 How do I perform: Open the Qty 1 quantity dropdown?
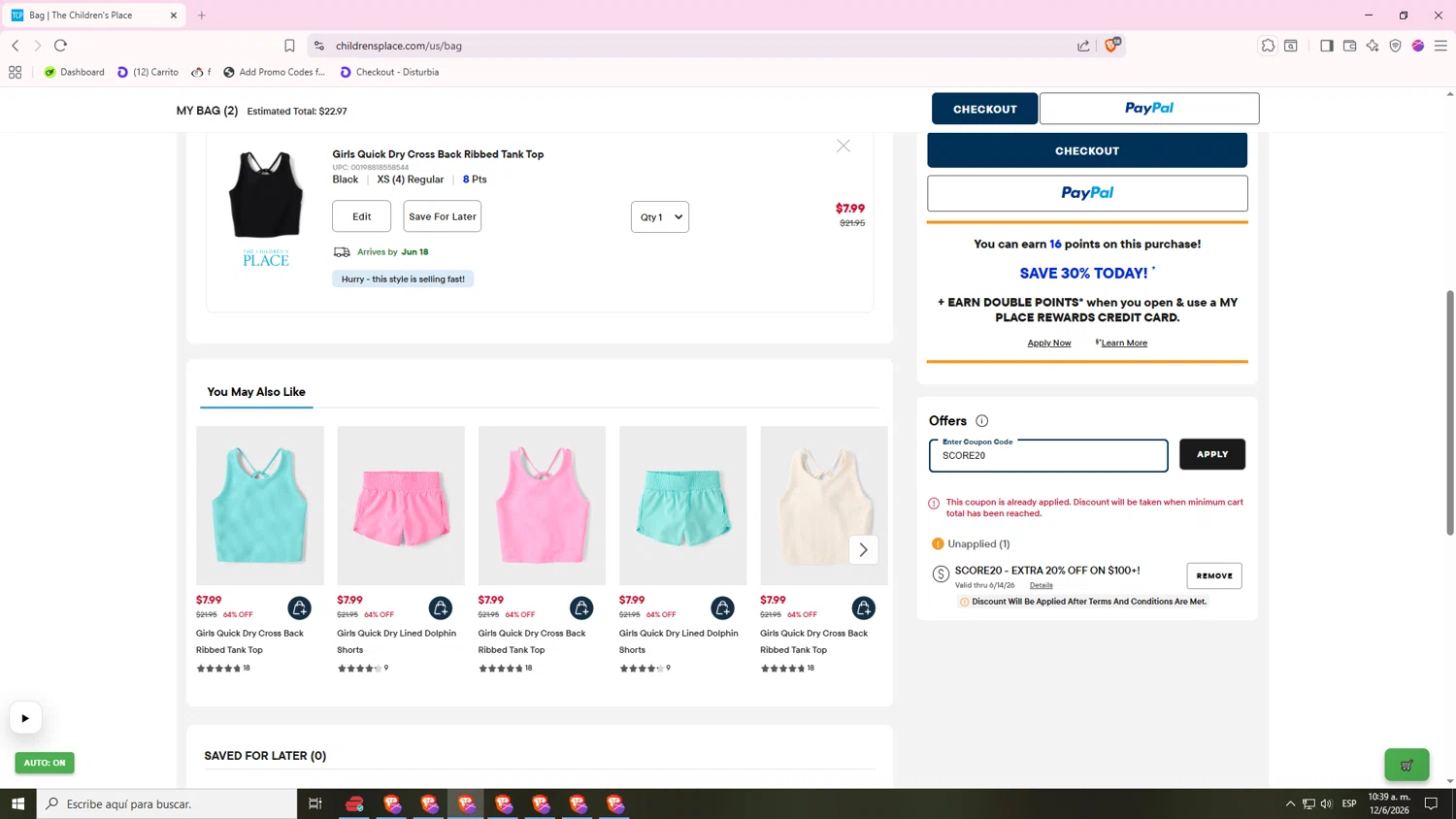pyautogui.click(x=660, y=216)
